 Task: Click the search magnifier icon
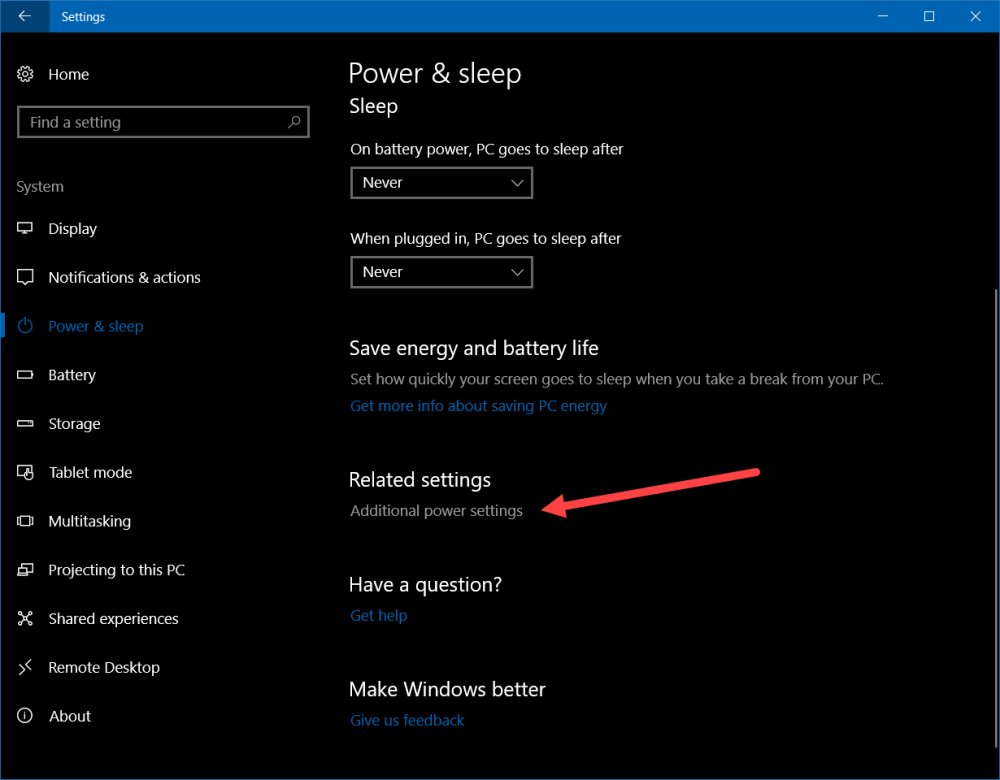(x=294, y=122)
